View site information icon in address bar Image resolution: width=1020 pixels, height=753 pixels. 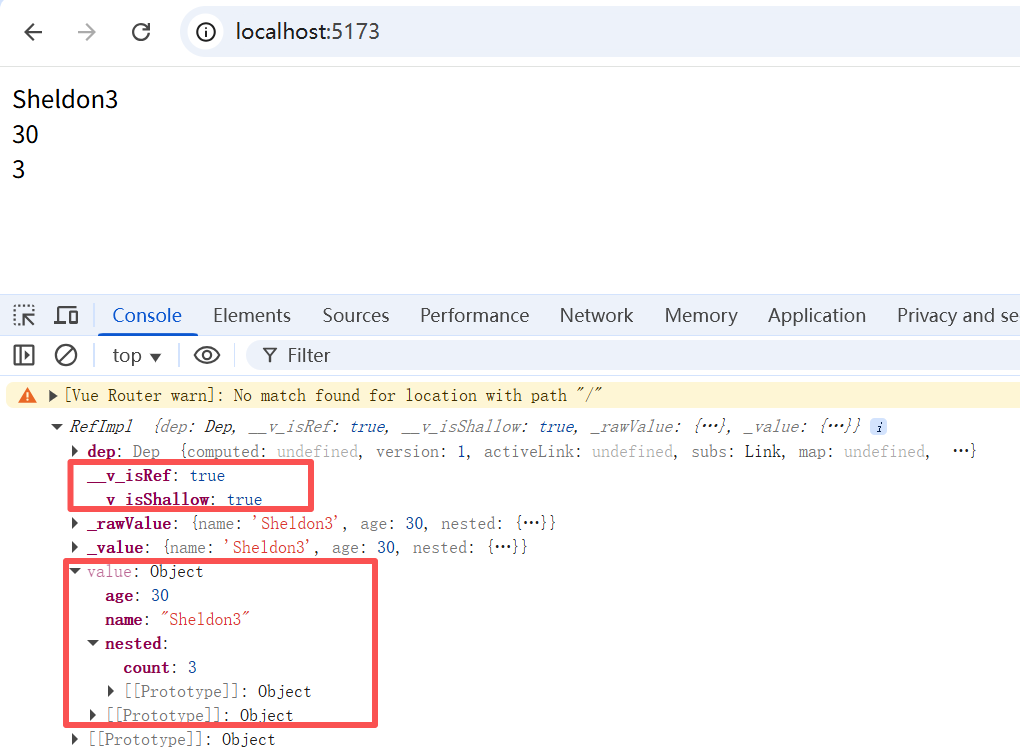click(206, 32)
